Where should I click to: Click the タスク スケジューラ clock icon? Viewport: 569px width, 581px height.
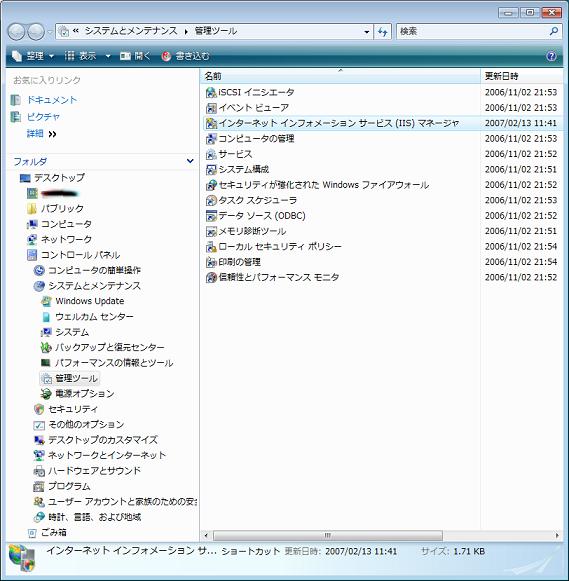211,200
